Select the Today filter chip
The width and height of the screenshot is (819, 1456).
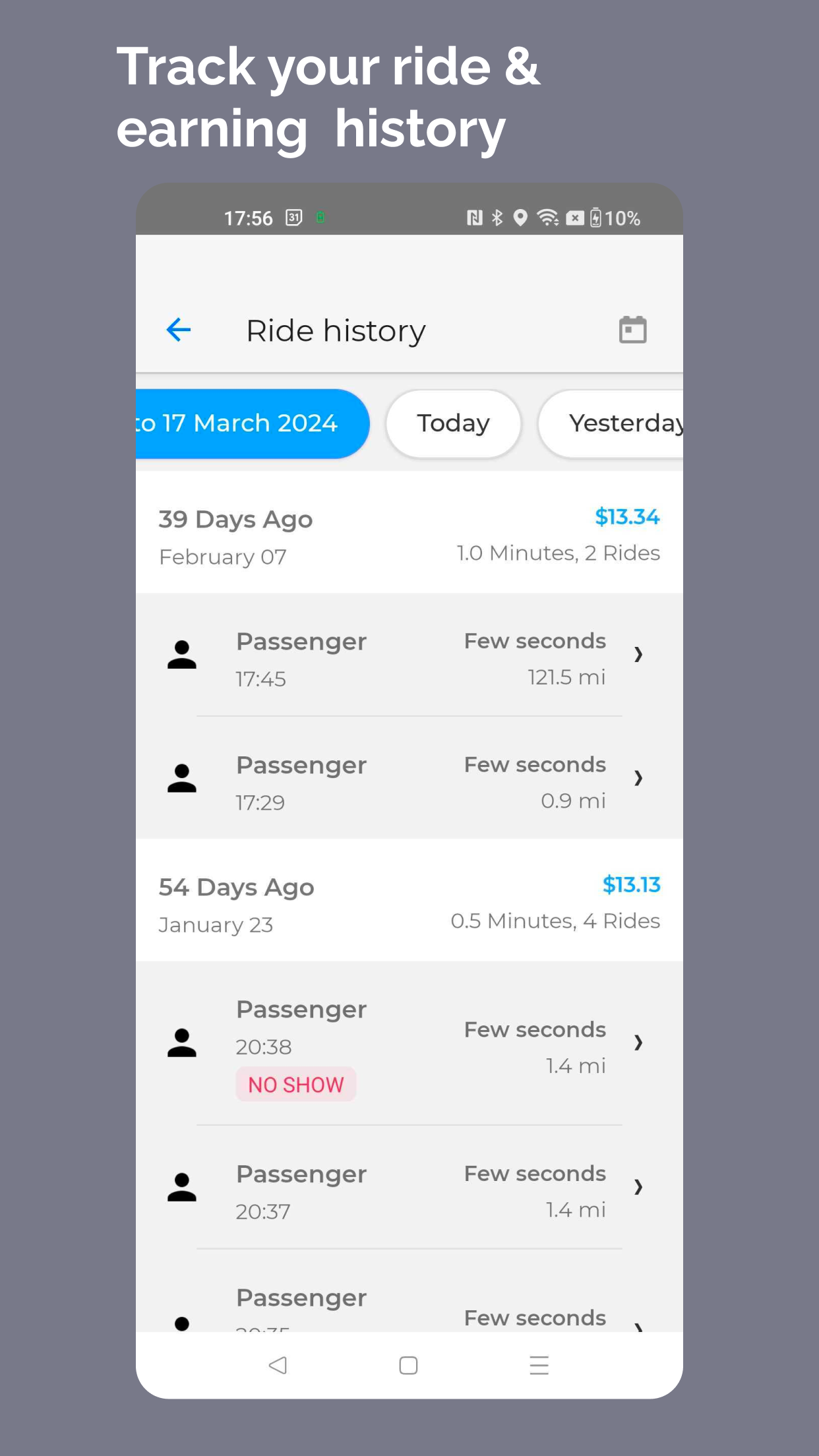coord(454,423)
